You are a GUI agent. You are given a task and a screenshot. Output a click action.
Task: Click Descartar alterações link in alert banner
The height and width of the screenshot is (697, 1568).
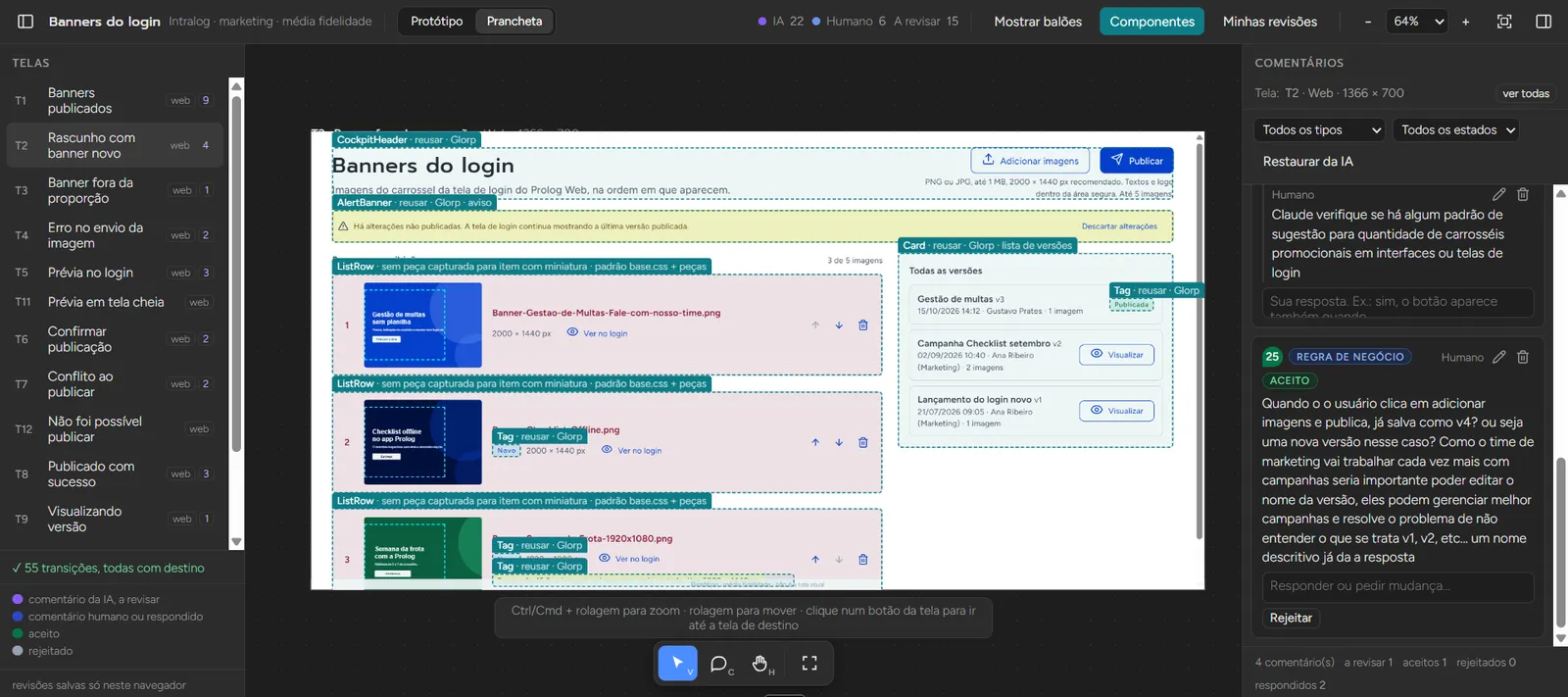pos(1119,226)
